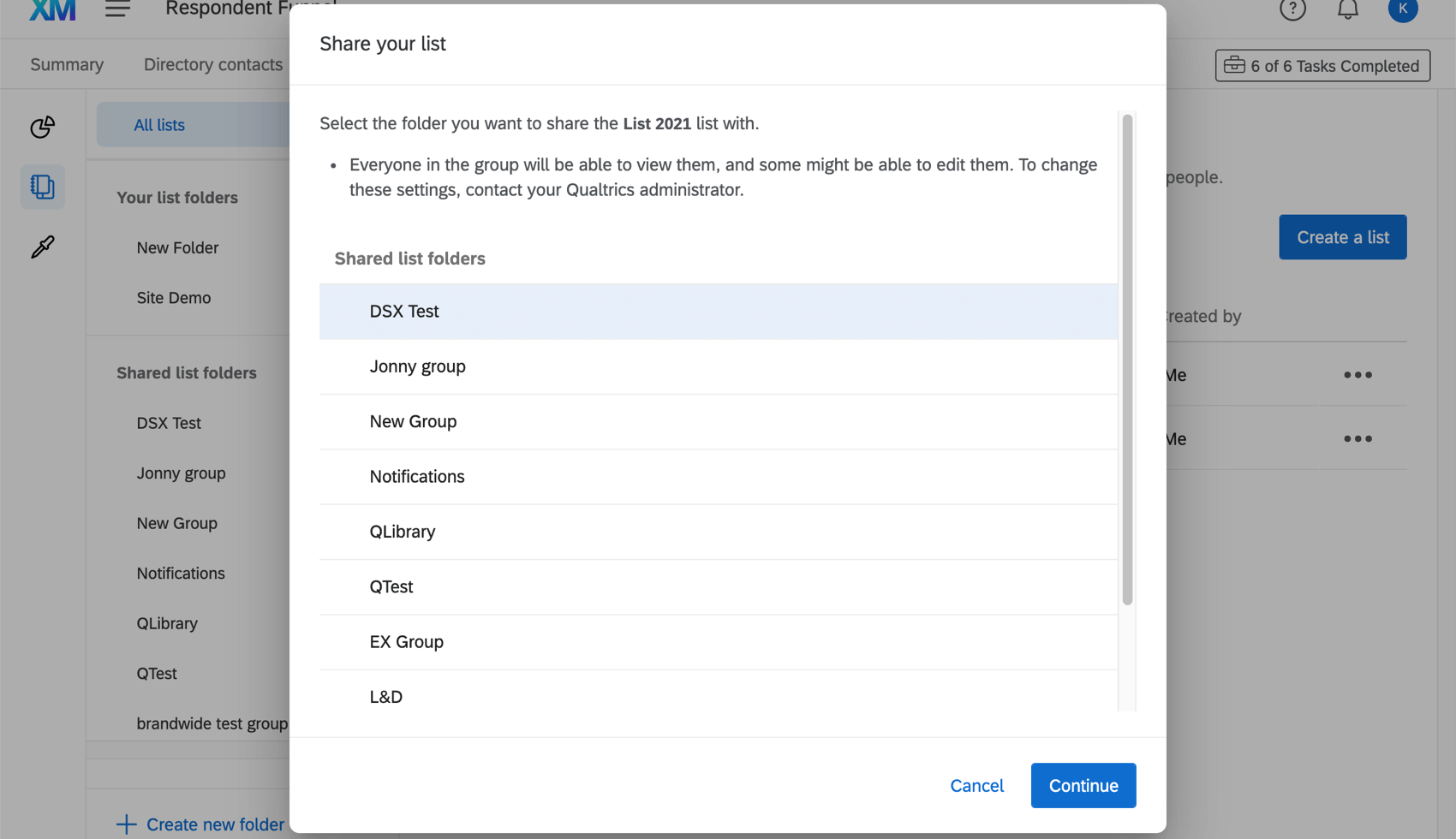View notifications with the bell icon
The image size is (1456, 839).
tap(1347, 9)
